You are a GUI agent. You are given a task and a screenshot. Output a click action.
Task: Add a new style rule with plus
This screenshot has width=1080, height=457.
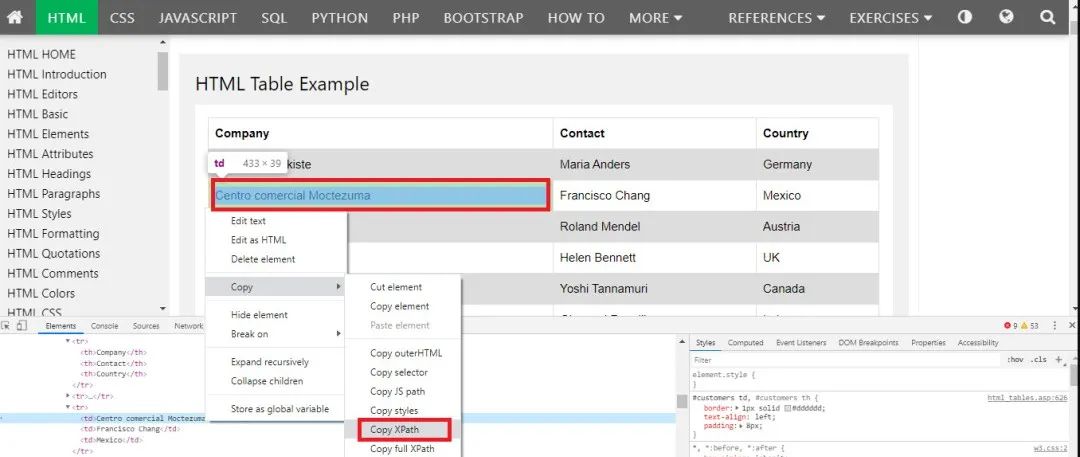pos(1058,359)
